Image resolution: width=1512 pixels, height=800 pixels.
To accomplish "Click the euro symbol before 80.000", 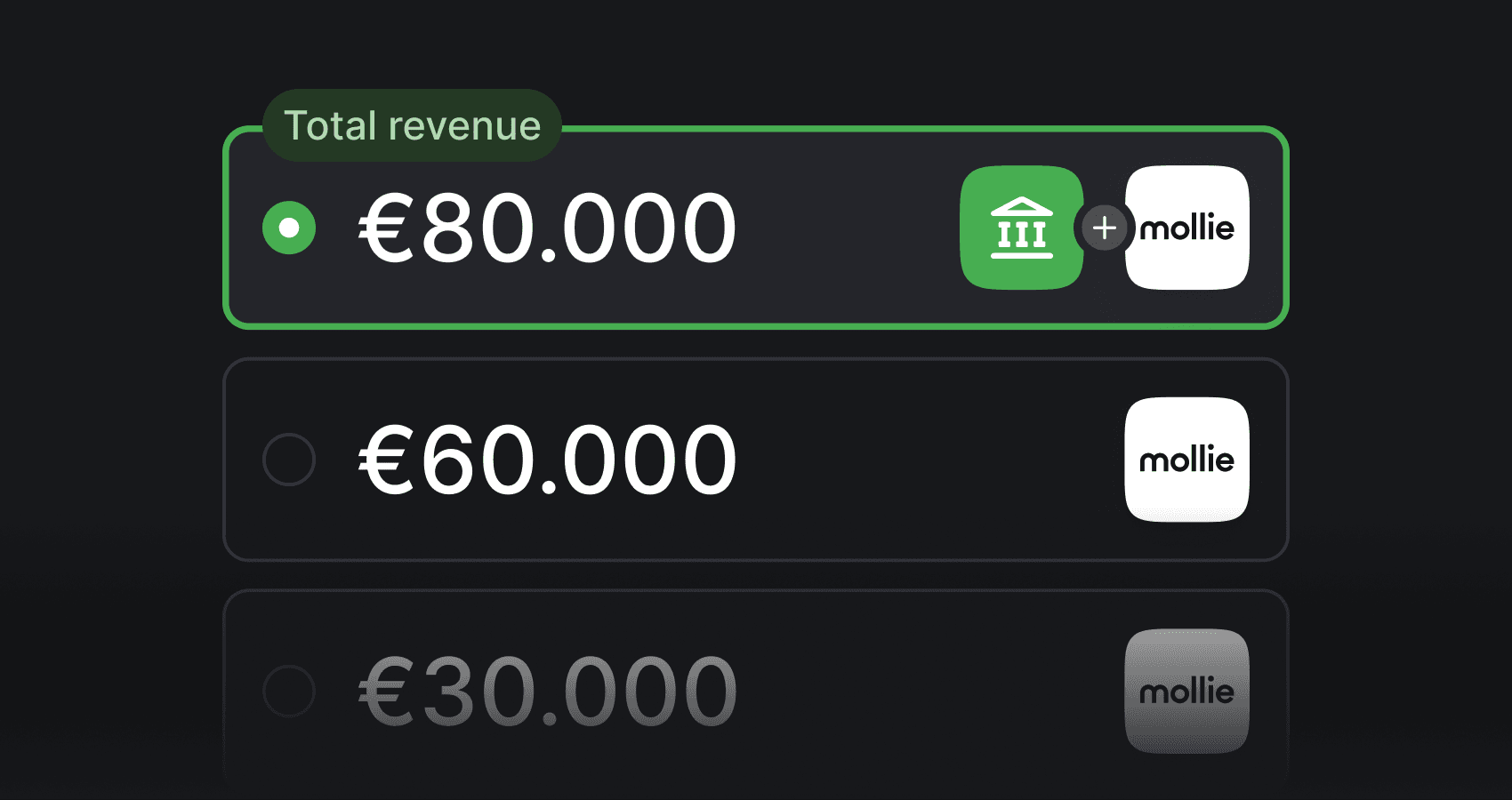I will point(387,228).
